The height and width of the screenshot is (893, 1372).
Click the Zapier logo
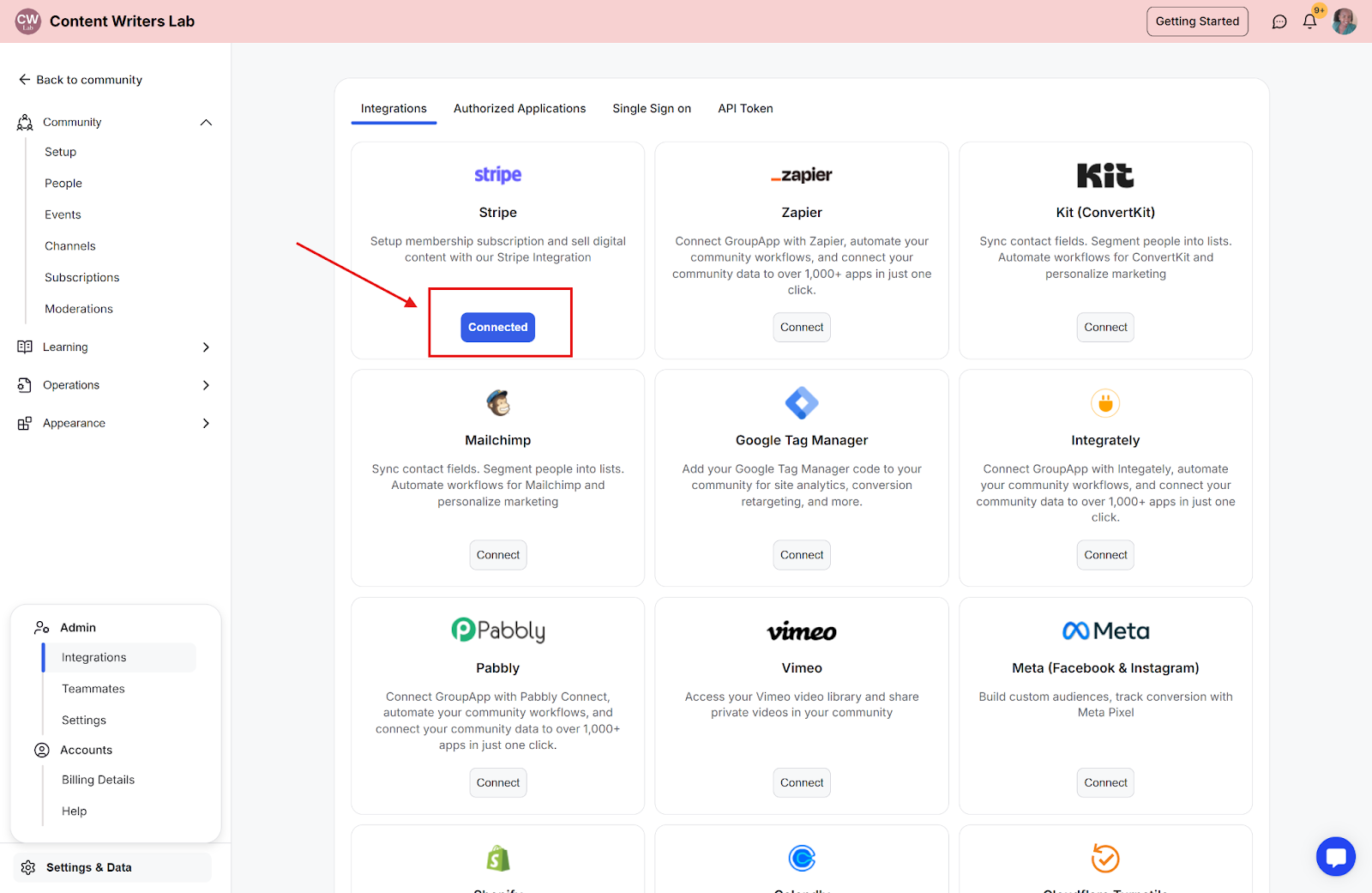click(x=802, y=175)
